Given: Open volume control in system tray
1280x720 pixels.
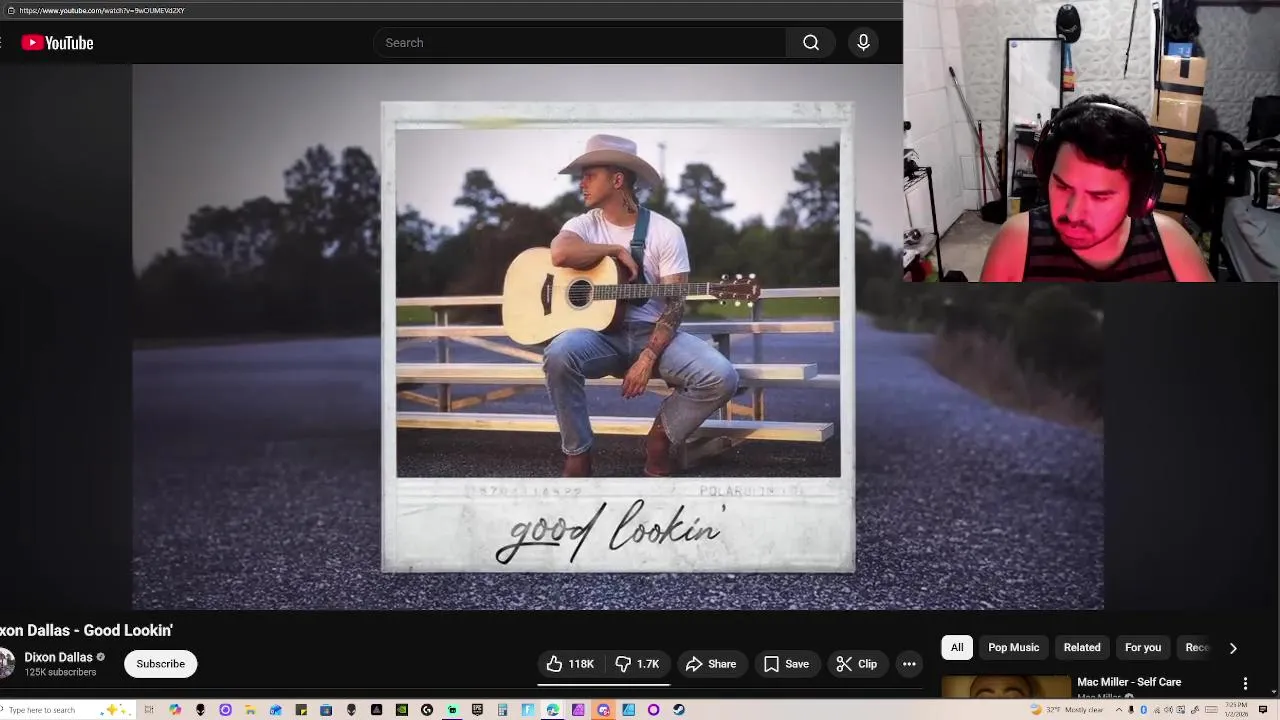Looking at the screenshot, I should [1168, 710].
